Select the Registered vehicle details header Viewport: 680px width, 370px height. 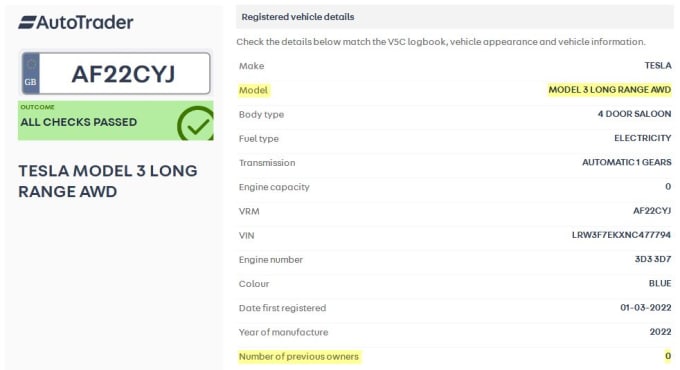tap(298, 17)
